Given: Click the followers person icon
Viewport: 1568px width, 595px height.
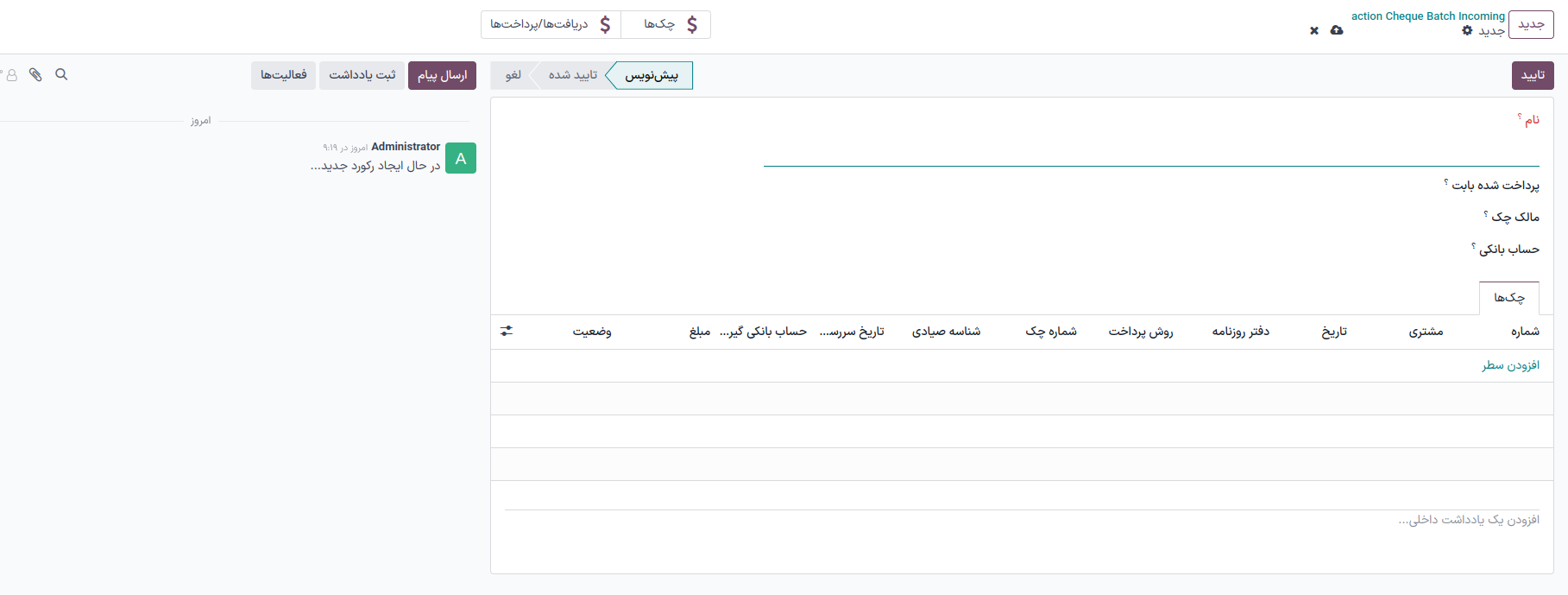Looking at the screenshot, I should click(11, 75).
